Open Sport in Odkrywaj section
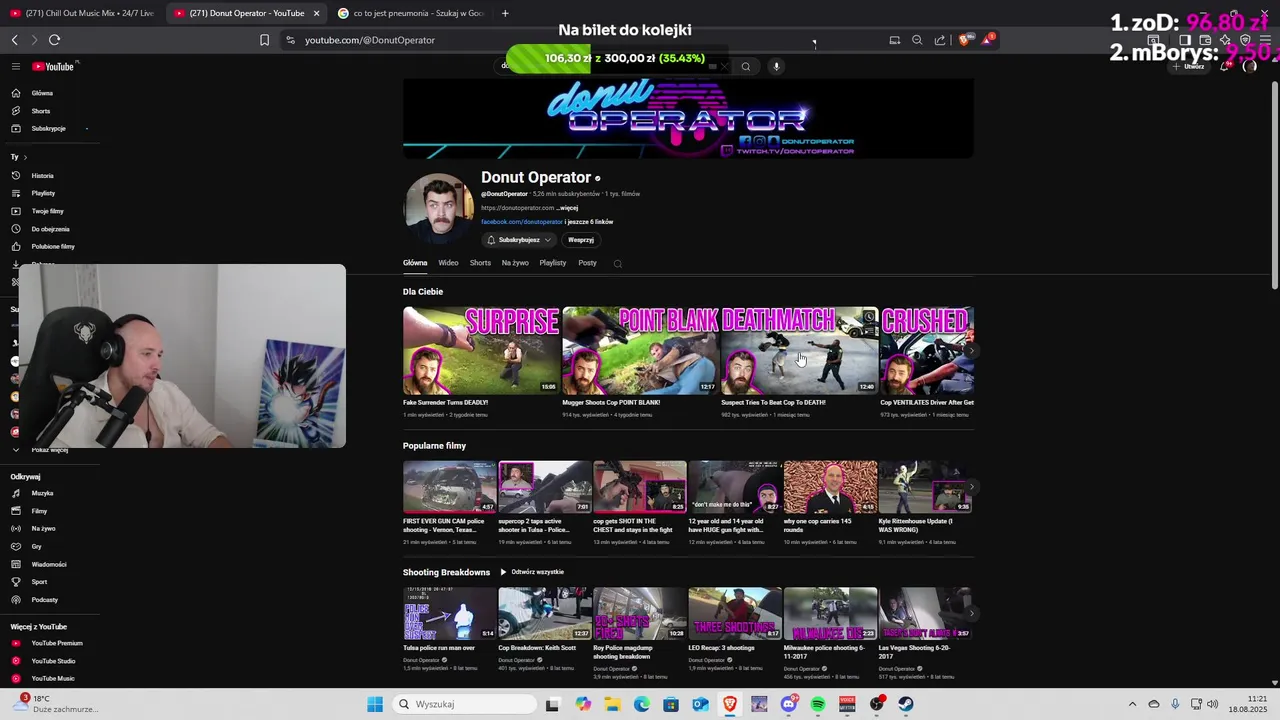 click(x=39, y=582)
